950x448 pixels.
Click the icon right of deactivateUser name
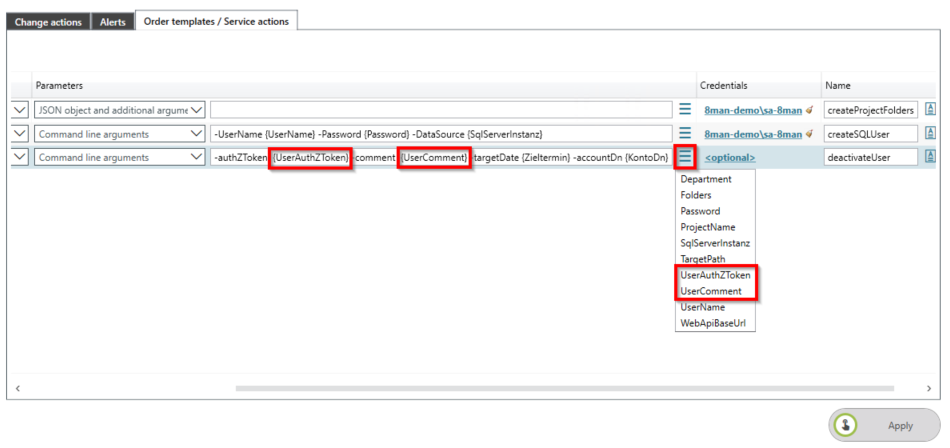coord(930,157)
